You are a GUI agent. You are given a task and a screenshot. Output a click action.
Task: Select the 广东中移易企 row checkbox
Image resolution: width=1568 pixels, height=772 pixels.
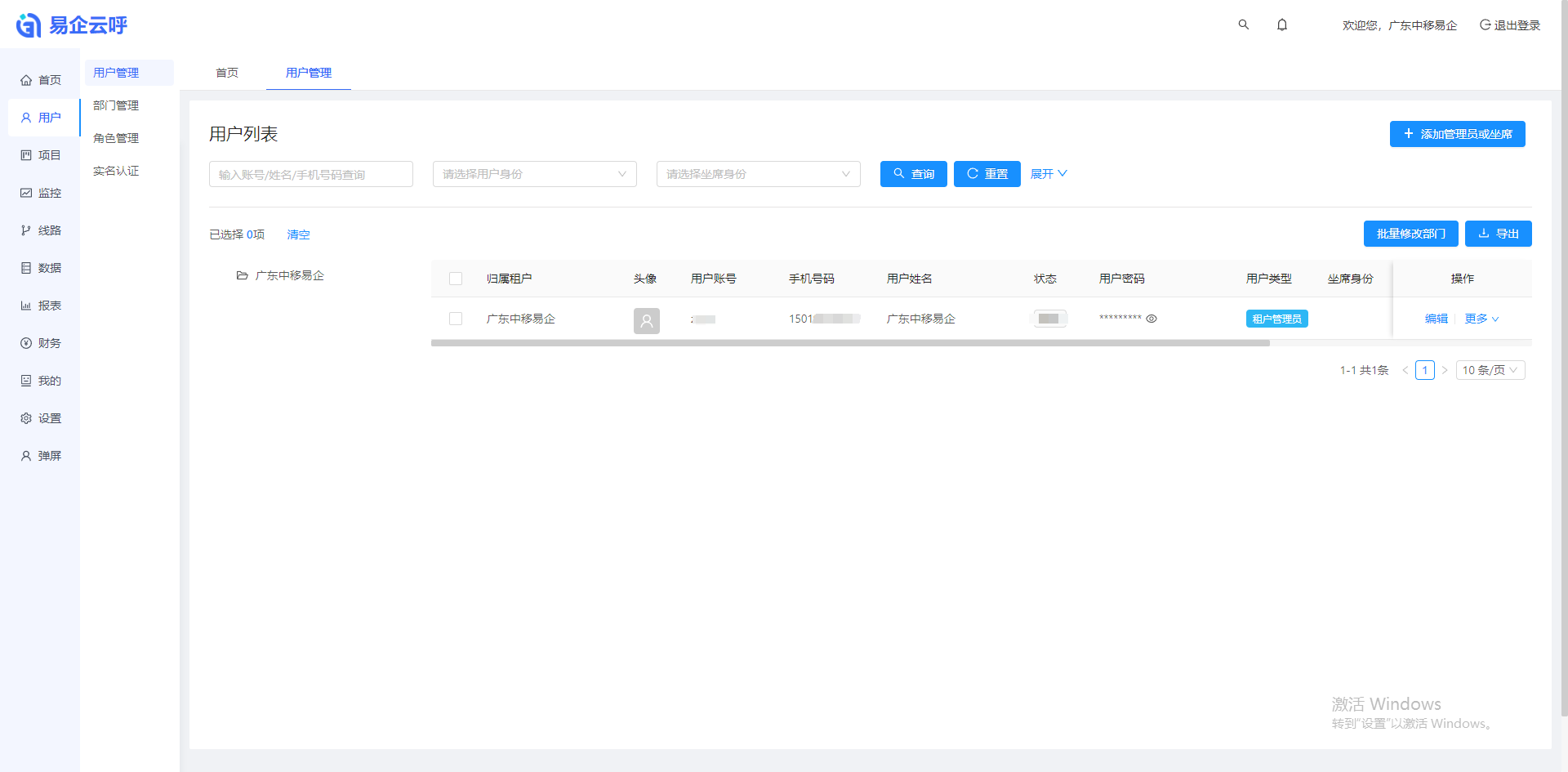click(456, 319)
